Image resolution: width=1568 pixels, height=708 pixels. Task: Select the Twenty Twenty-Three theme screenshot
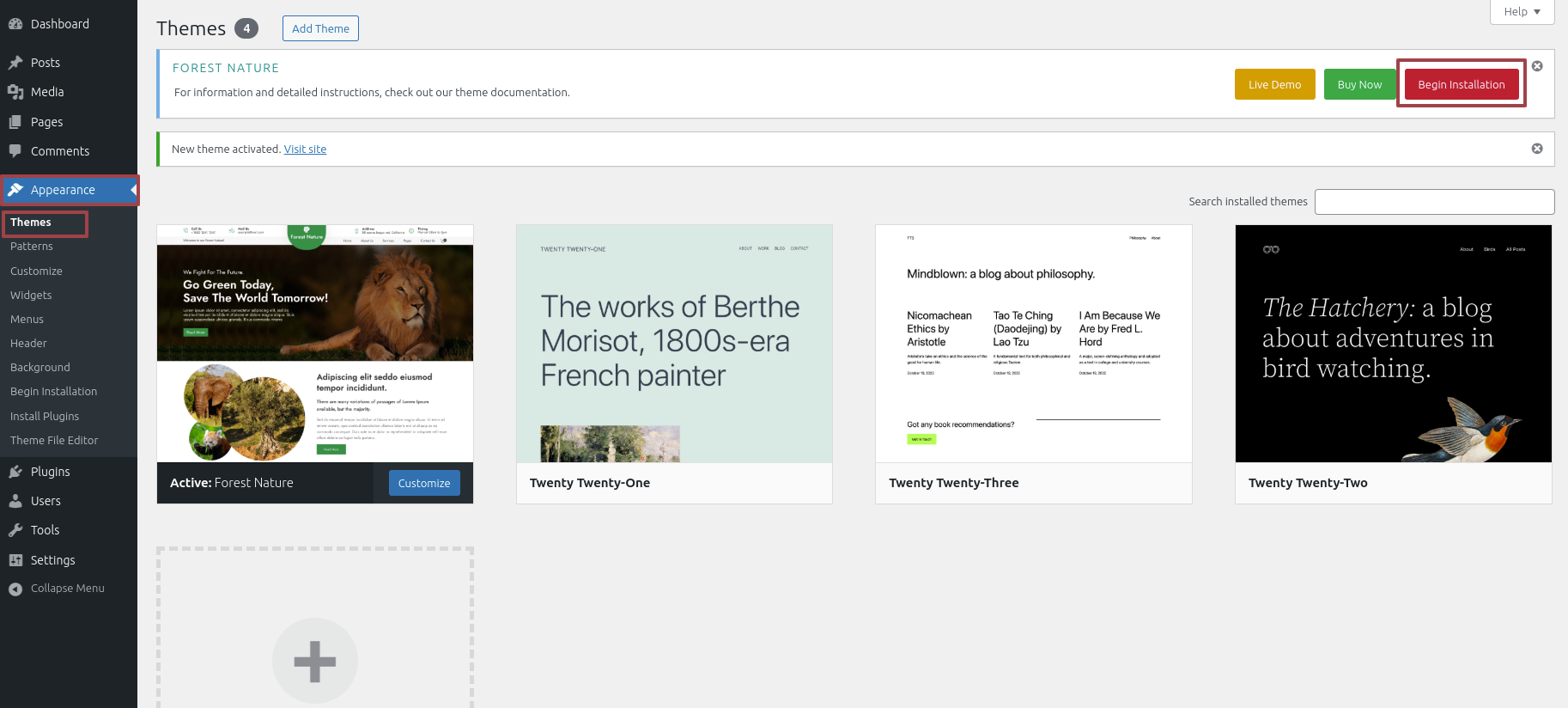[1034, 344]
